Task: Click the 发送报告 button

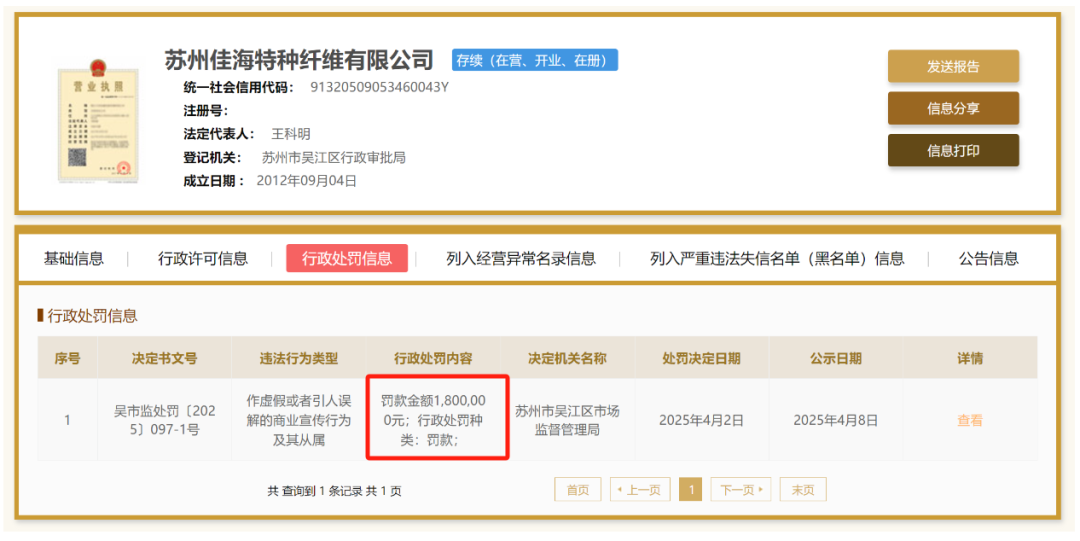Action: pyautogui.click(x=952, y=67)
